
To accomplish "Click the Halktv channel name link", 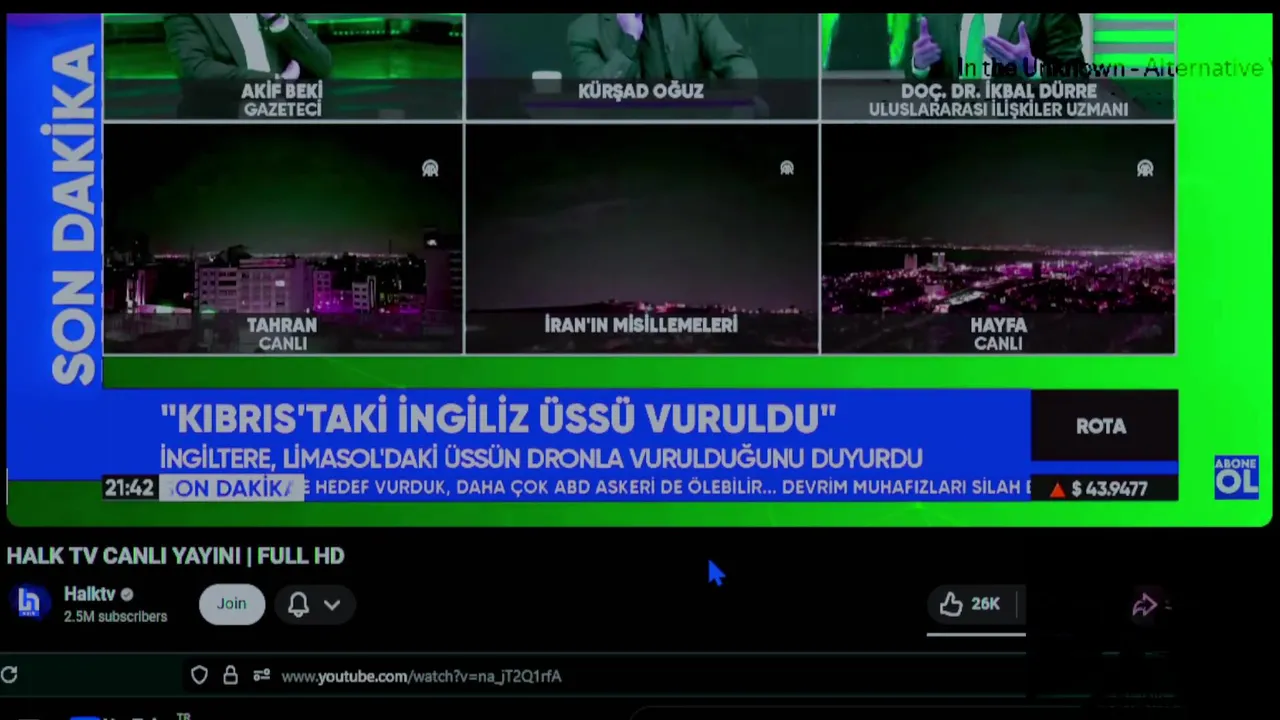I will (x=89, y=594).
